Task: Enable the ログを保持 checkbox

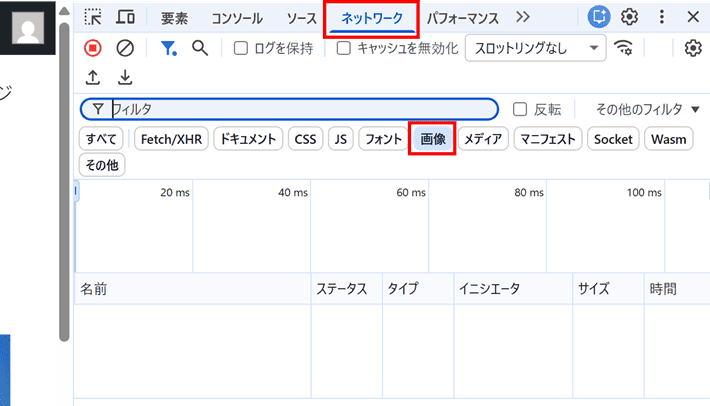Action: click(240, 48)
